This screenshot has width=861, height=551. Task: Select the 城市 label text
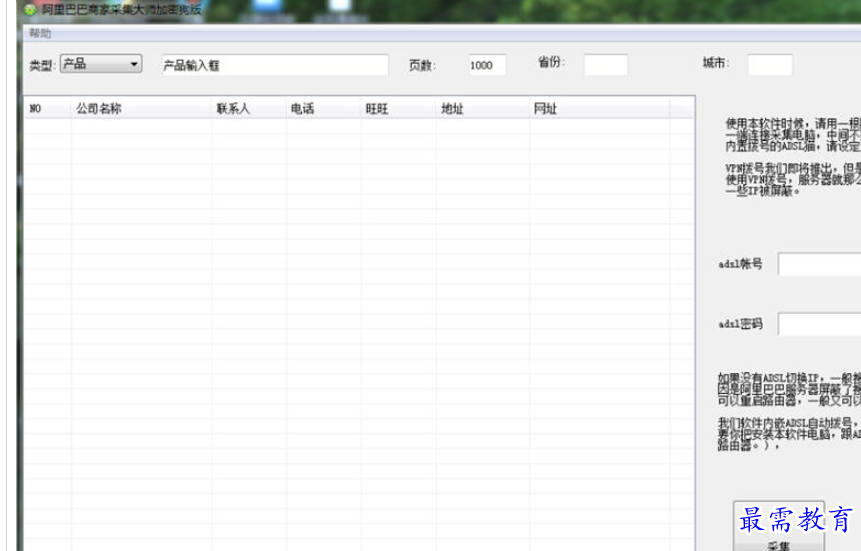(x=716, y=63)
